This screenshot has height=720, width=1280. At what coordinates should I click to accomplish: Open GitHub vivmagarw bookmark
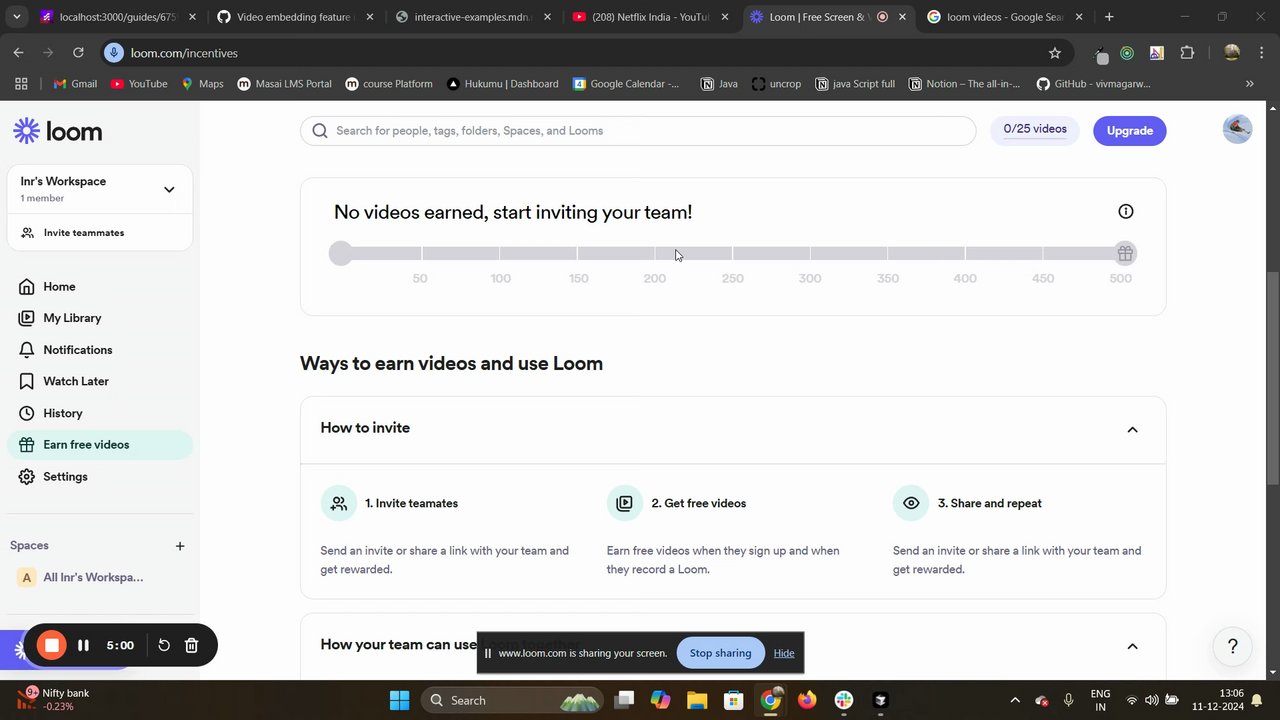point(1093,84)
